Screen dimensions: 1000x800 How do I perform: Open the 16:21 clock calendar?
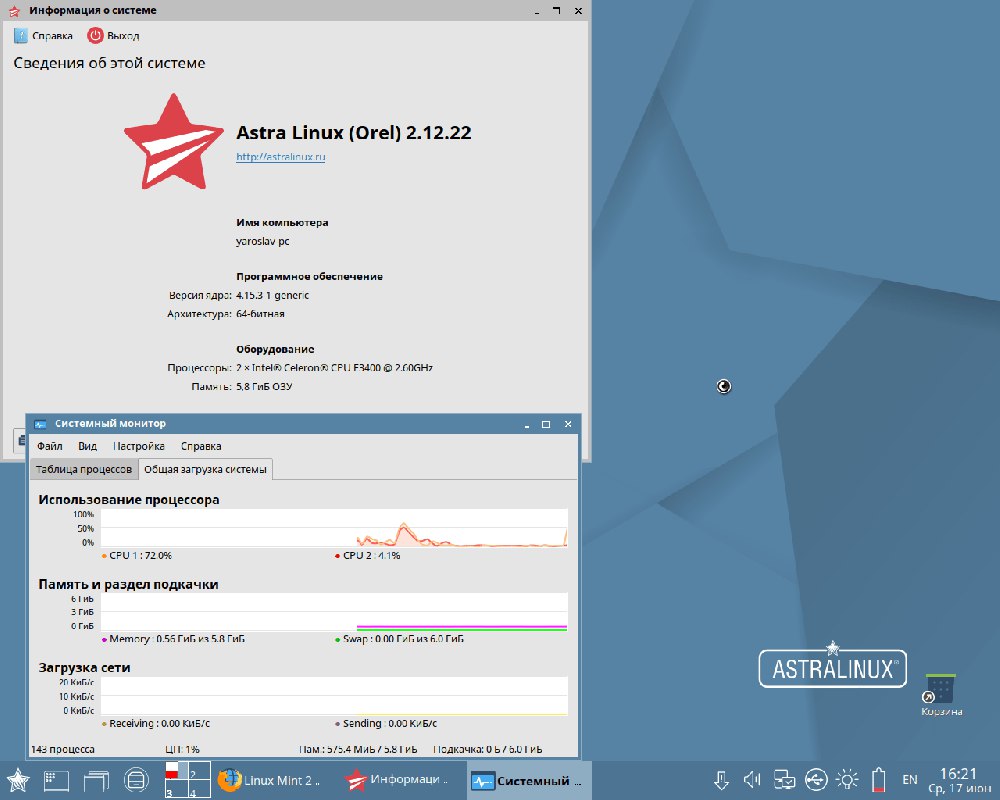[959, 781]
